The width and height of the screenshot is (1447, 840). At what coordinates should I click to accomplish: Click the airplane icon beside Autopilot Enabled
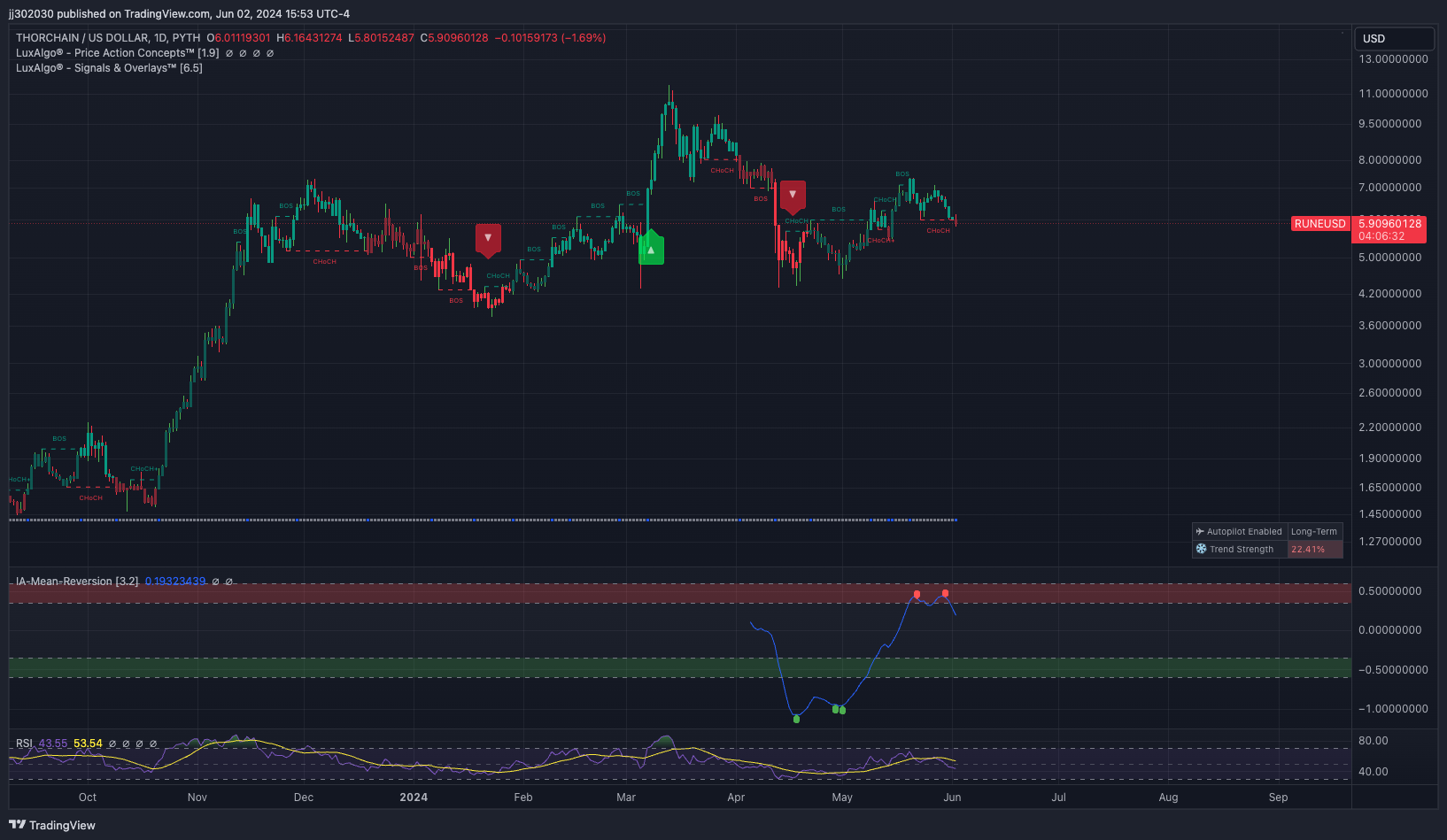[x=1200, y=532]
